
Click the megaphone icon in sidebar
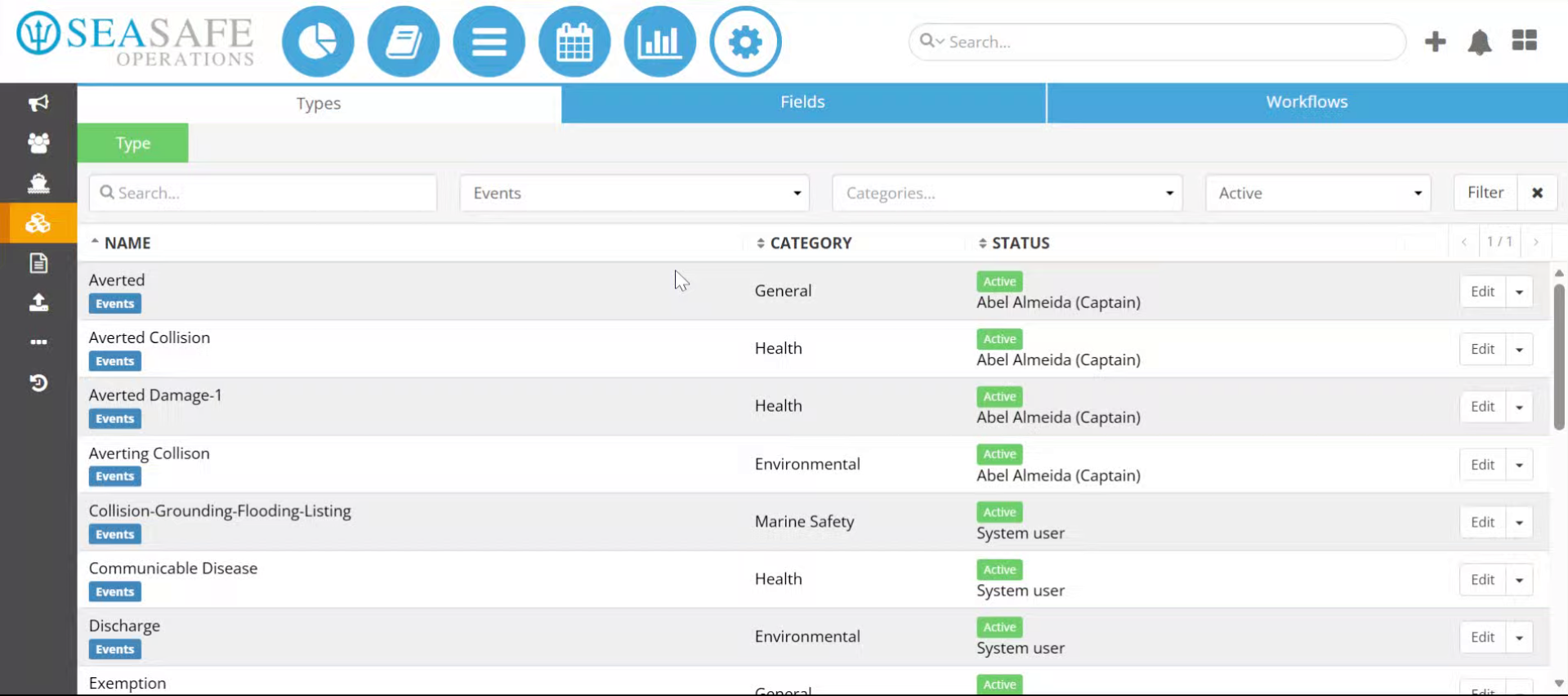(38, 103)
